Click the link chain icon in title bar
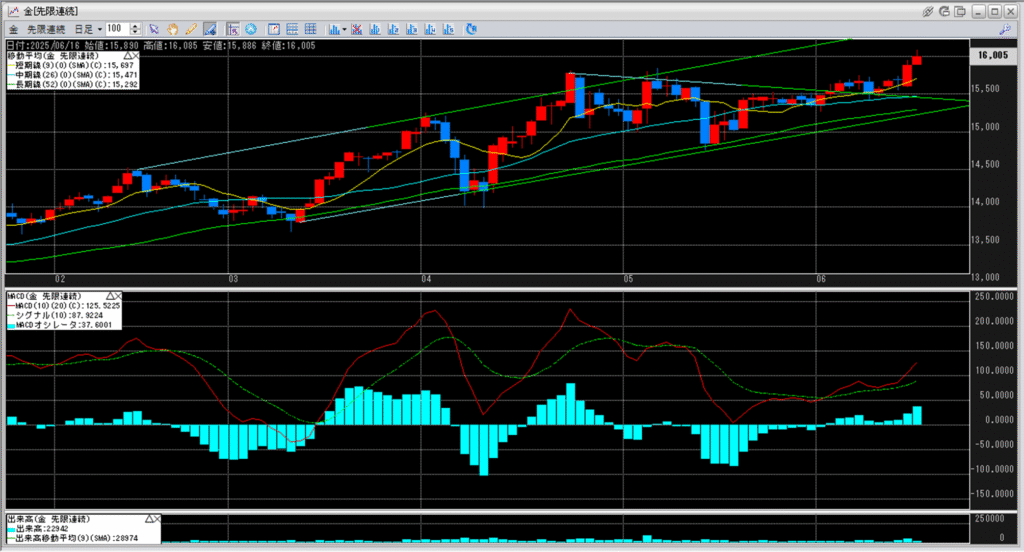 point(929,10)
